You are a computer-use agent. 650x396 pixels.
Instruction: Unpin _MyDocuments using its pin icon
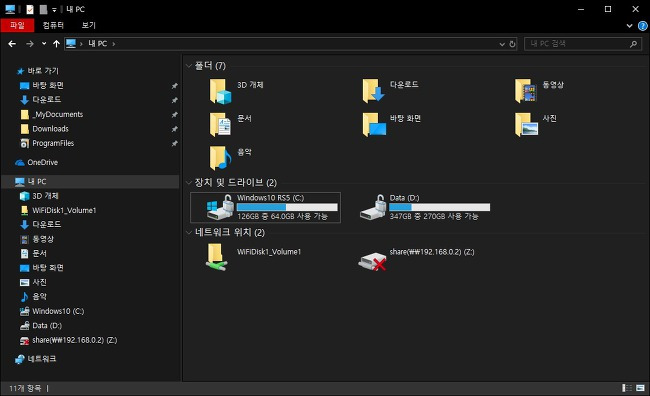175,115
